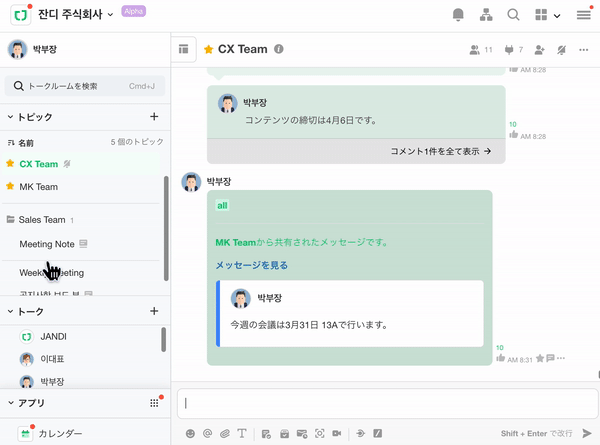
Task: Click the talk list scrollbar
Action: pyautogui.click(x=163, y=339)
